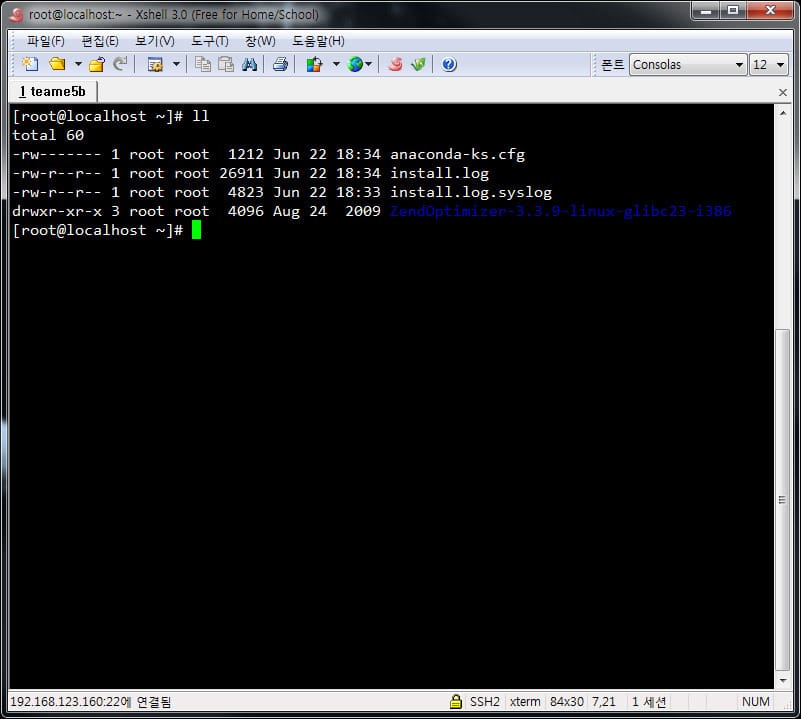Click the New session icon
This screenshot has width=801, height=719.
pos(30,64)
